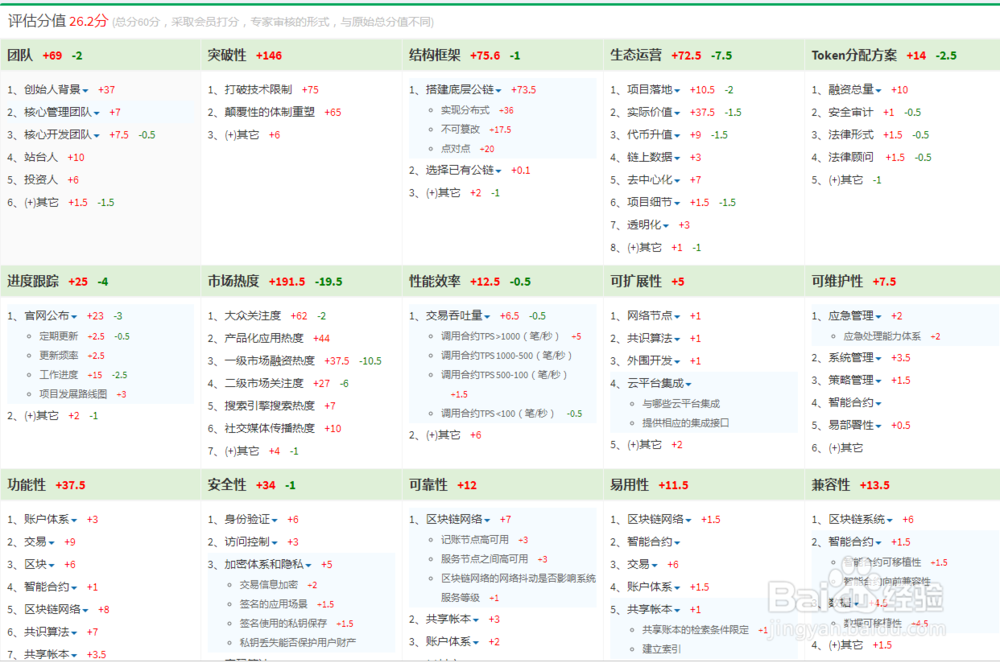Expand the 访问控制 dropdown

(274, 543)
